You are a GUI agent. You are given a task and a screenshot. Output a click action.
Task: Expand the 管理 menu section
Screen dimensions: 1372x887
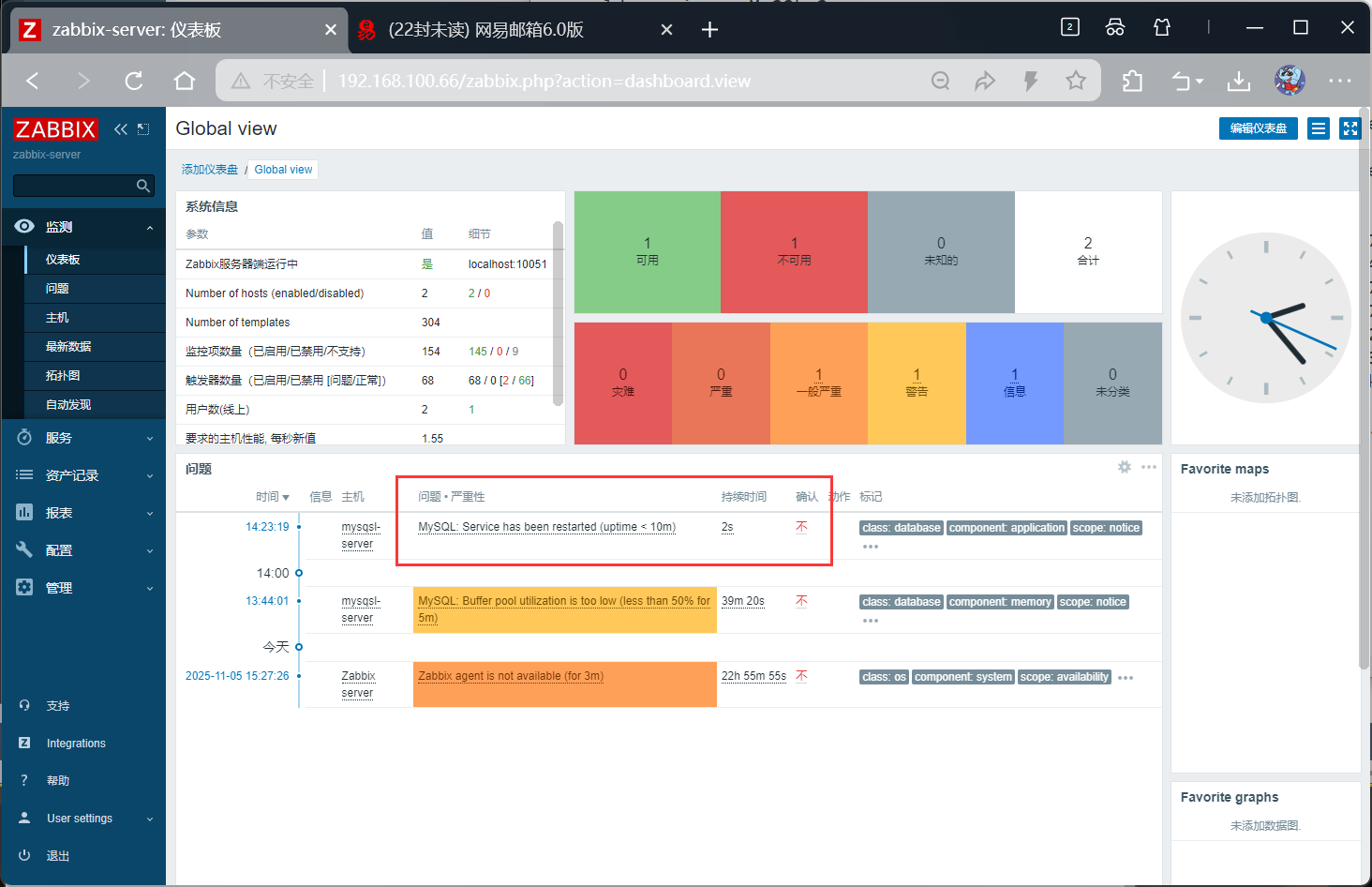(x=84, y=588)
